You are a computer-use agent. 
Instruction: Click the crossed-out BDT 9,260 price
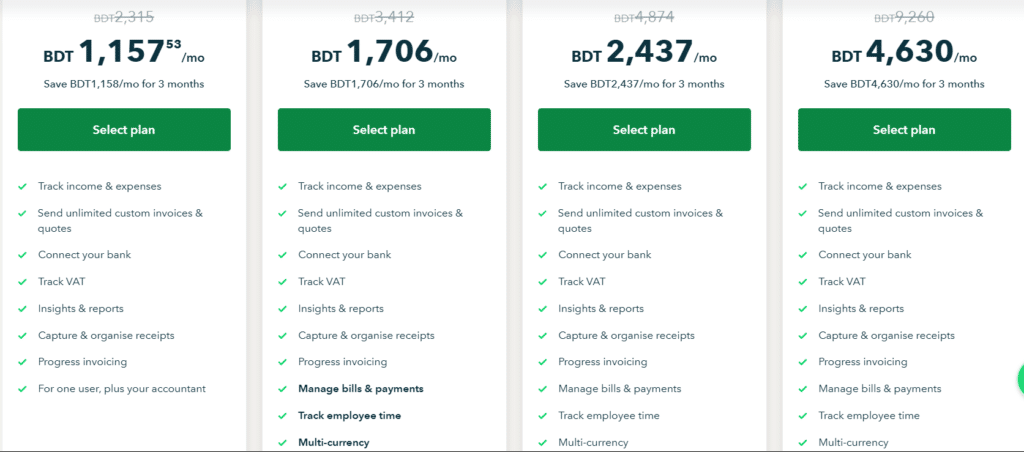point(904,18)
